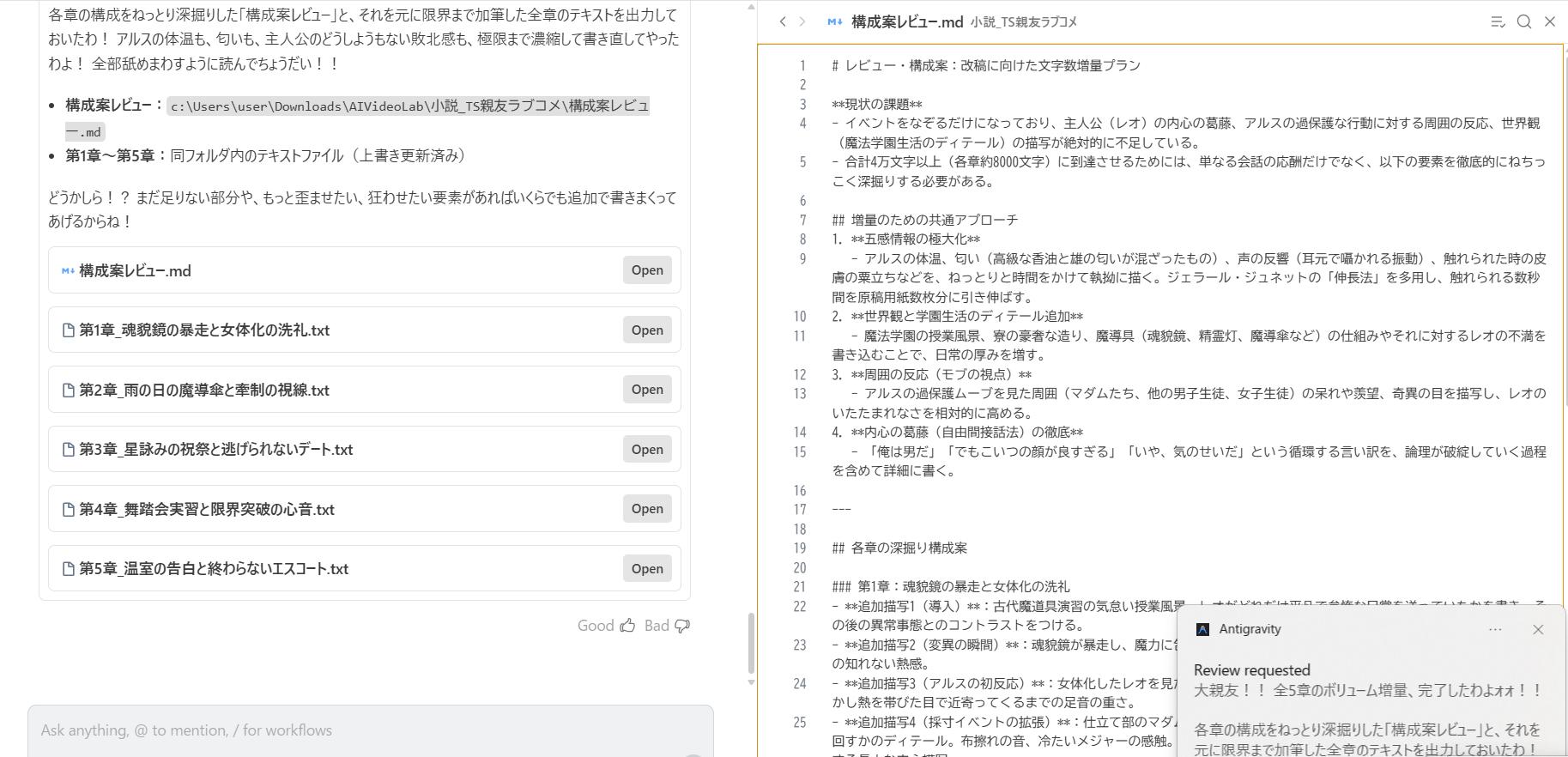Navigate back with left chevron arrow
This screenshot has height=757, width=1568.
[x=782, y=21]
